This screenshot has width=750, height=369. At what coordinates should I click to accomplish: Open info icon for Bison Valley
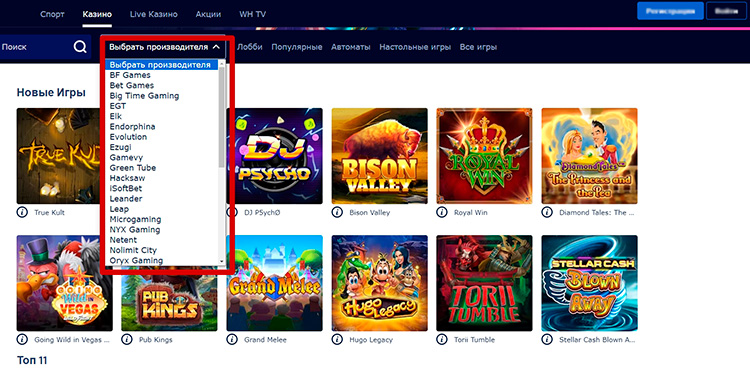point(337,212)
